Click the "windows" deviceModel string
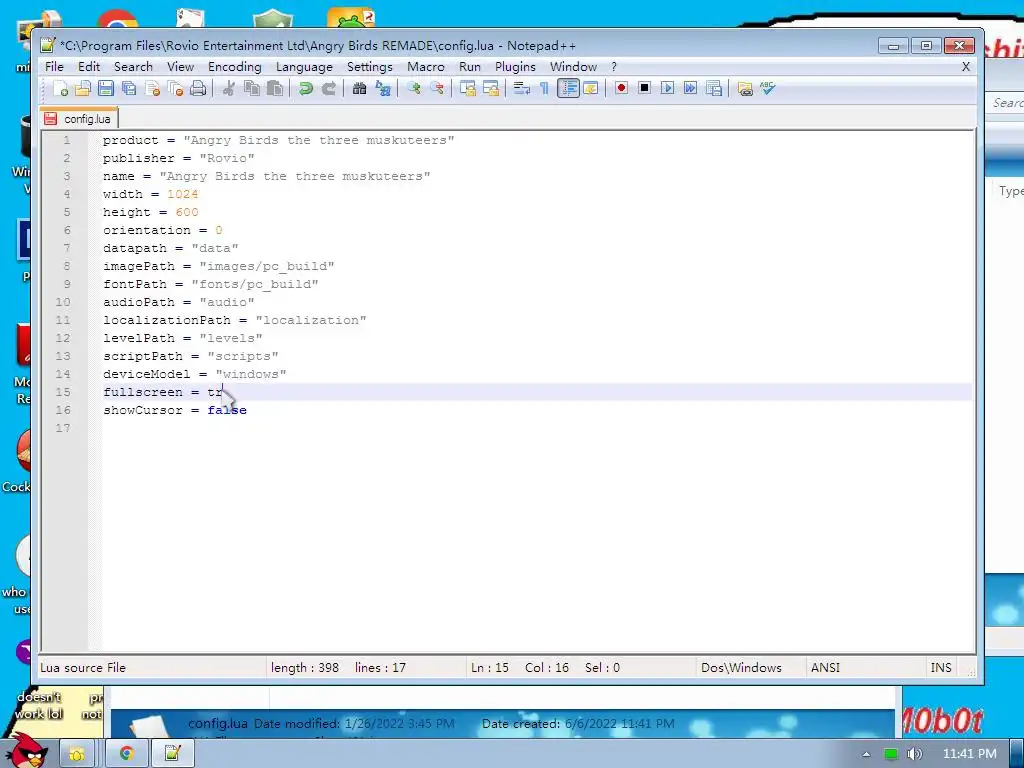The image size is (1024, 768). coord(251,374)
